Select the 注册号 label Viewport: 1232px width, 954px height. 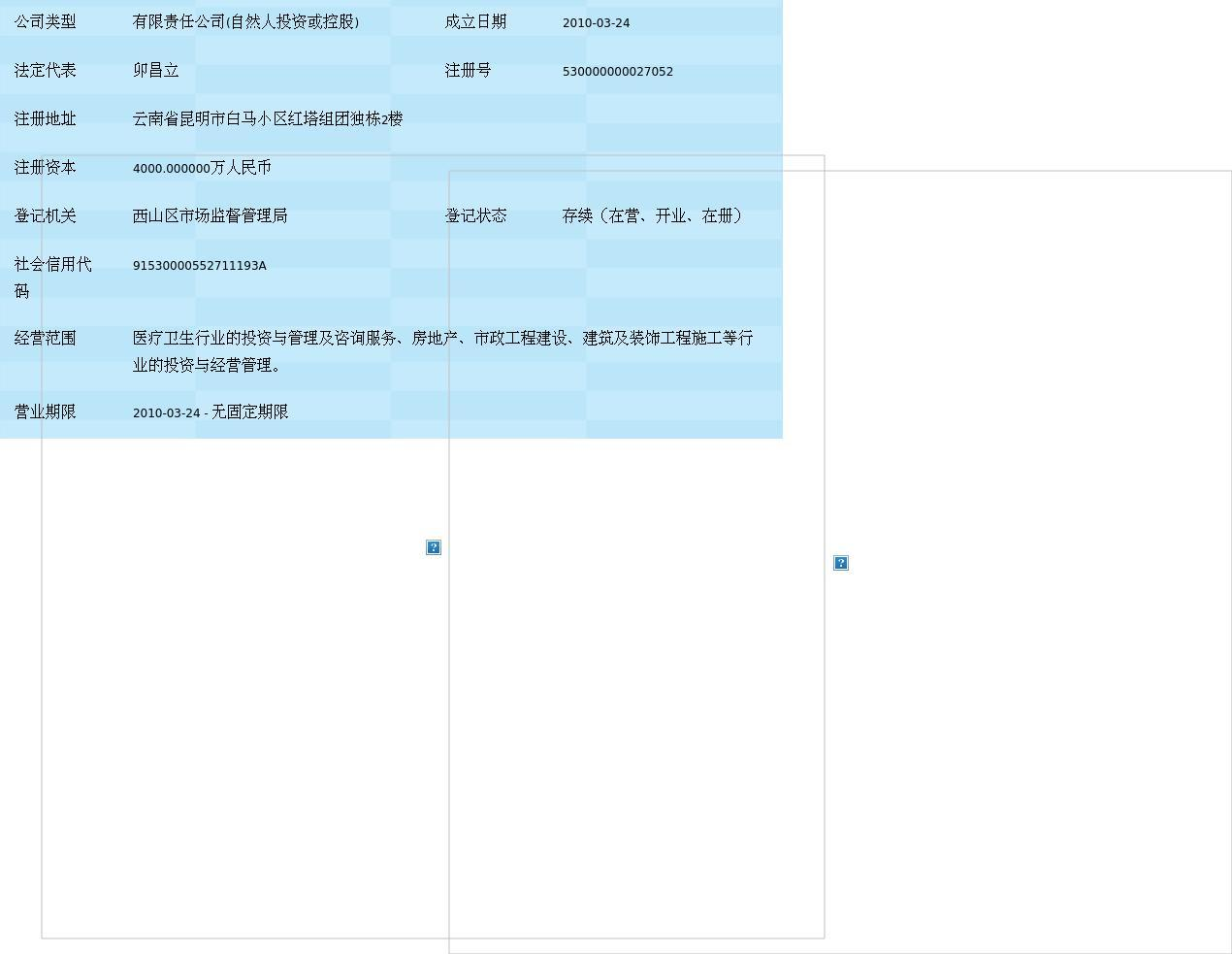[x=468, y=70]
